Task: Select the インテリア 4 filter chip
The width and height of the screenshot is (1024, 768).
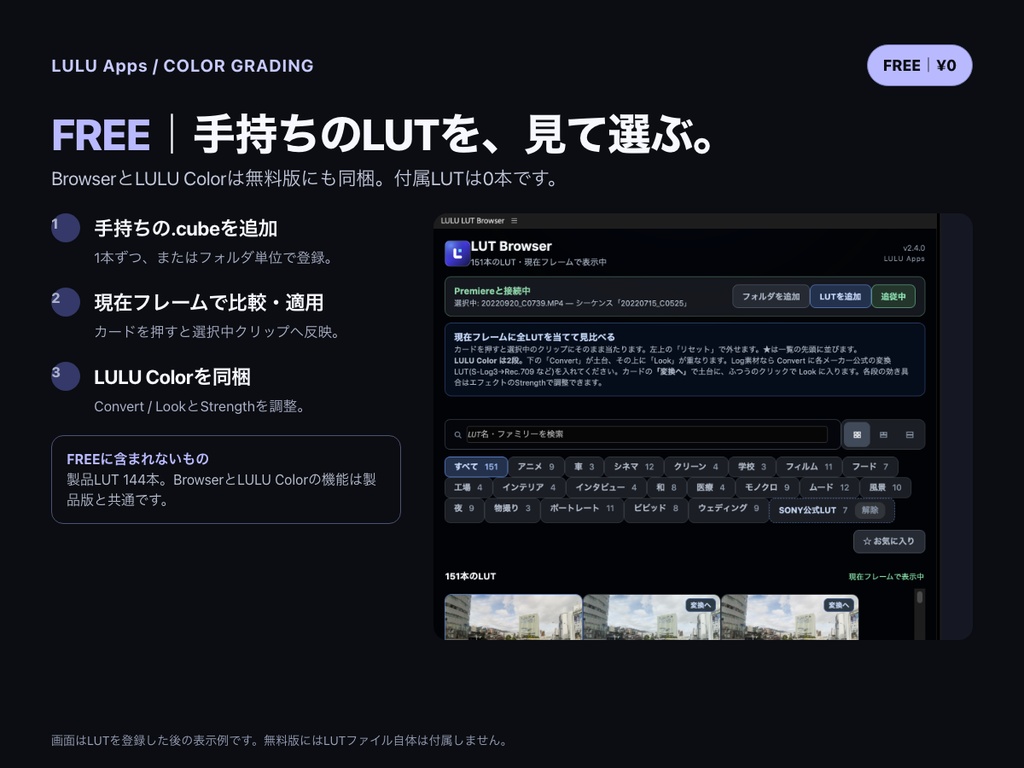Action: click(x=528, y=488)
